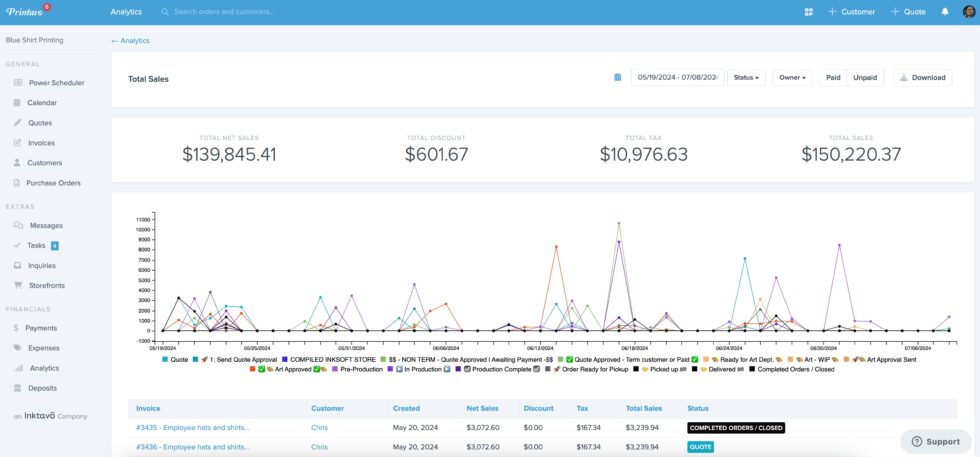
Task: Expand the Owner dropdown filter
Action: point(792,77)
